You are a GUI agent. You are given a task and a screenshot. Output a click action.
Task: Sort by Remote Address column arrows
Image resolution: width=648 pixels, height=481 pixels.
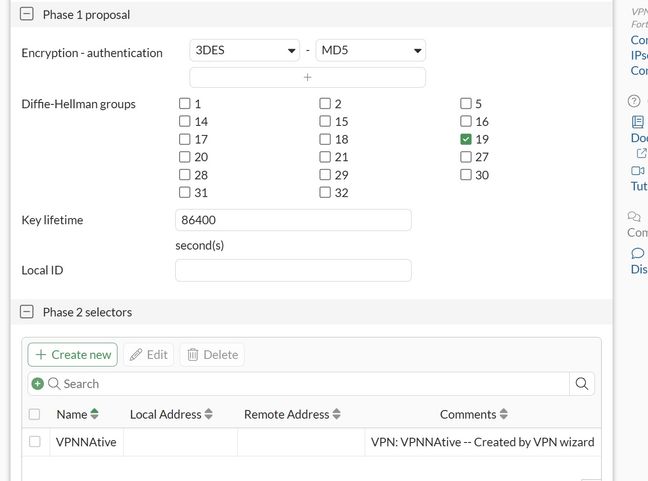click(337, 414)
